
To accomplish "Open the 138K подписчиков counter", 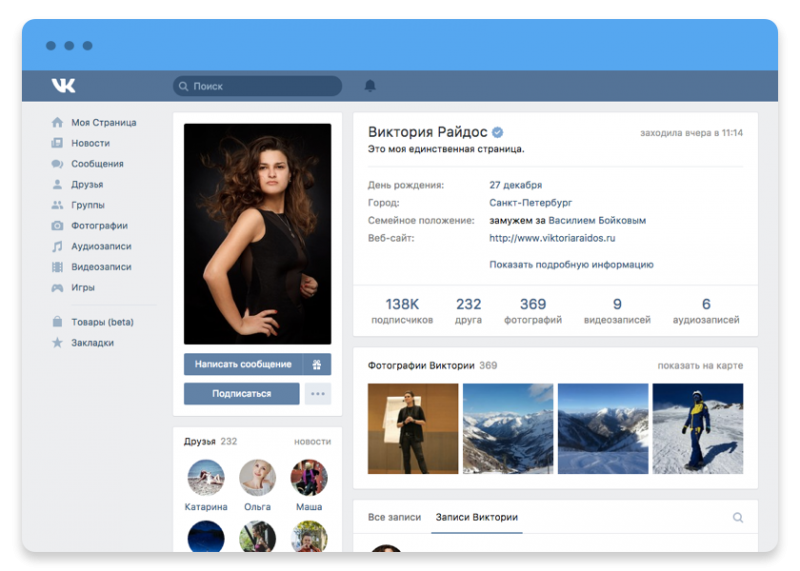I will (x=402, y=311).
